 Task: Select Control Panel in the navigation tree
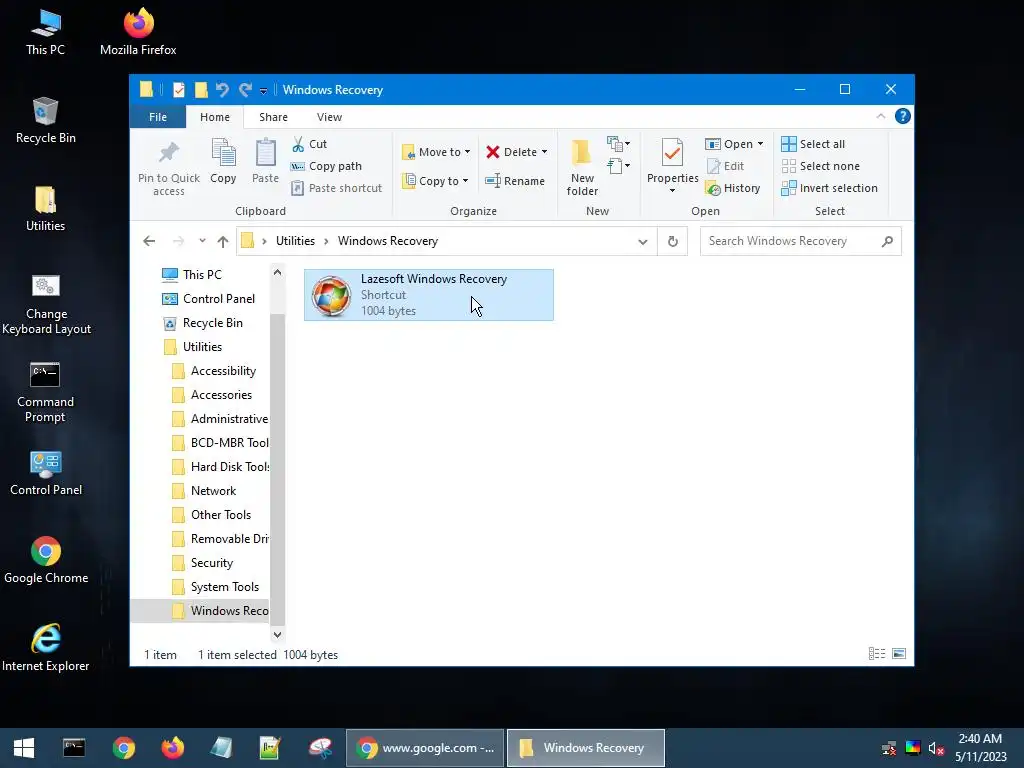(x=219, y=299)
